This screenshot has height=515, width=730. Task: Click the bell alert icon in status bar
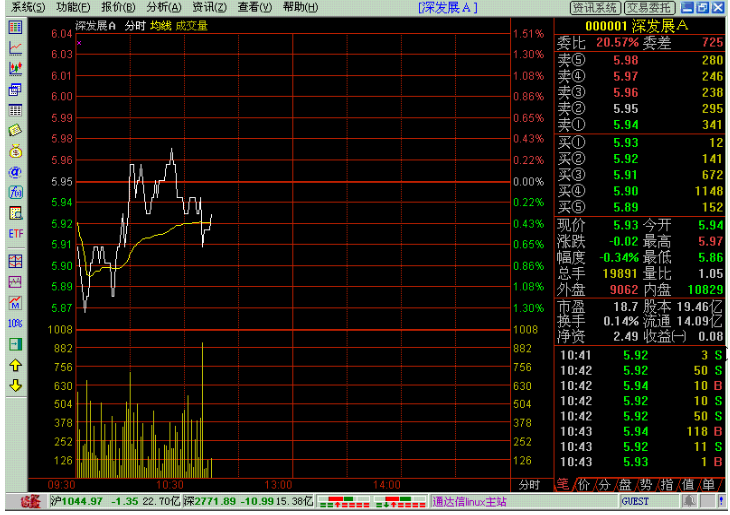tap(689, 501)
